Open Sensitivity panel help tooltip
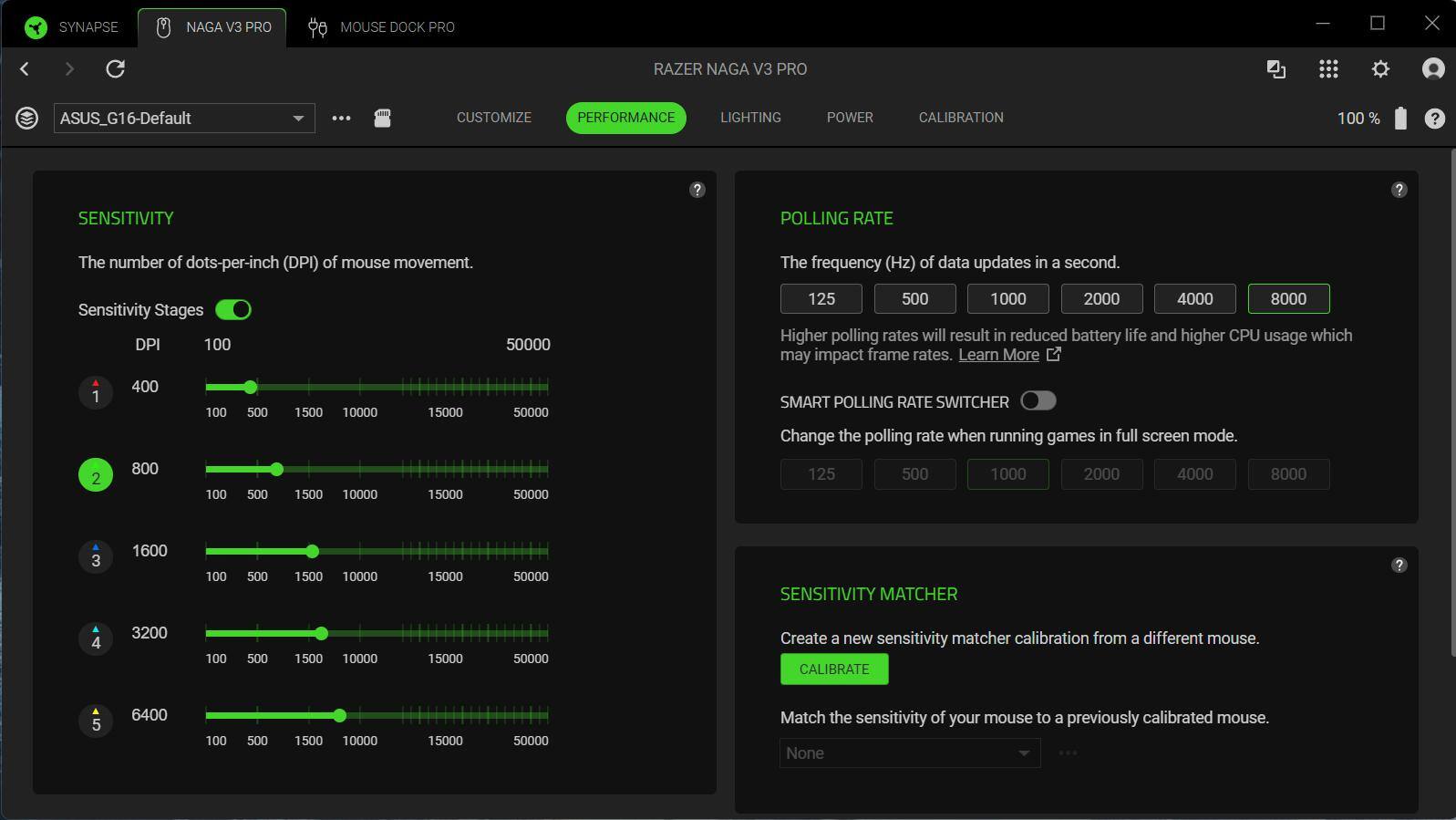This screenshot has height=820, width=1456. 697,190
